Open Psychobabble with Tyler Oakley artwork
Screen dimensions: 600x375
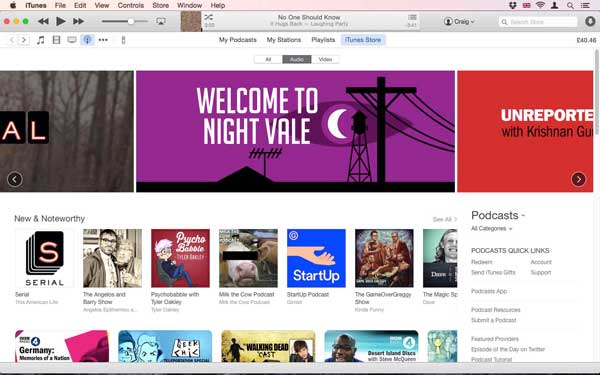pos(180,258)
